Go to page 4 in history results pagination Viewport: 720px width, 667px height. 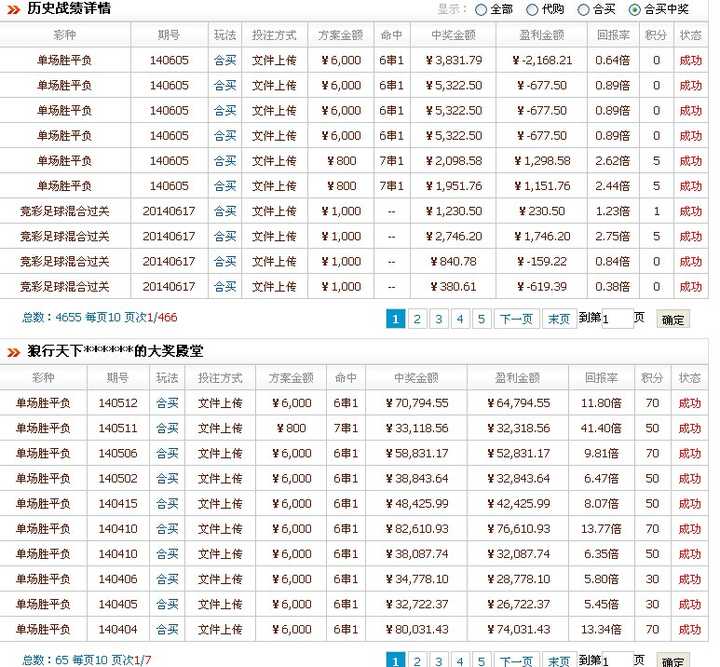coord(460,319)
